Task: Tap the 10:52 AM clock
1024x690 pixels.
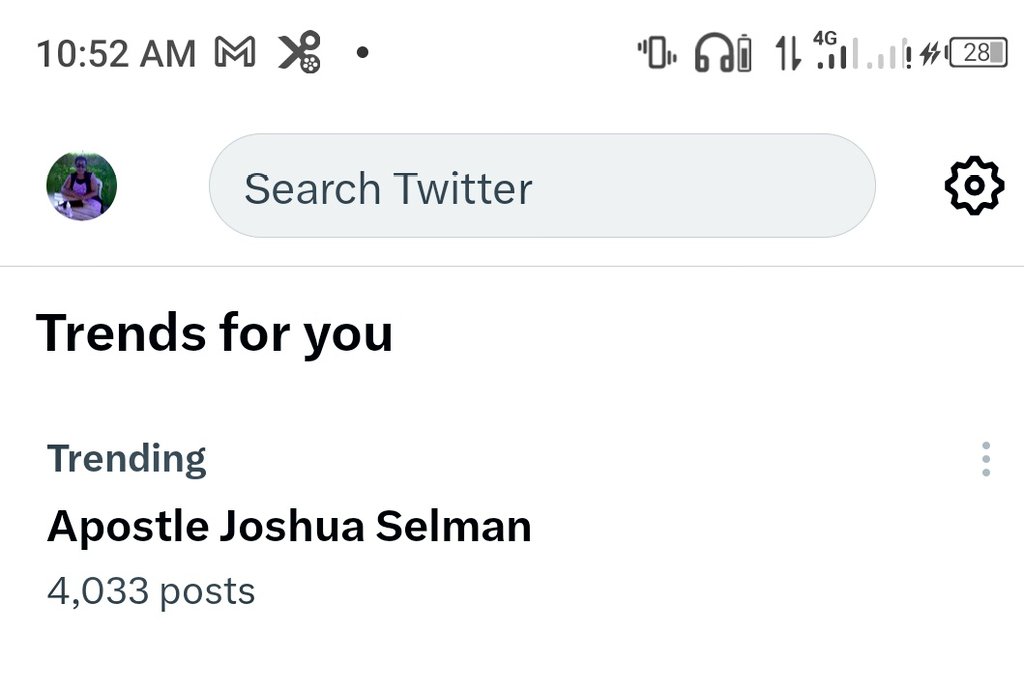Action: tap(116, 53)
